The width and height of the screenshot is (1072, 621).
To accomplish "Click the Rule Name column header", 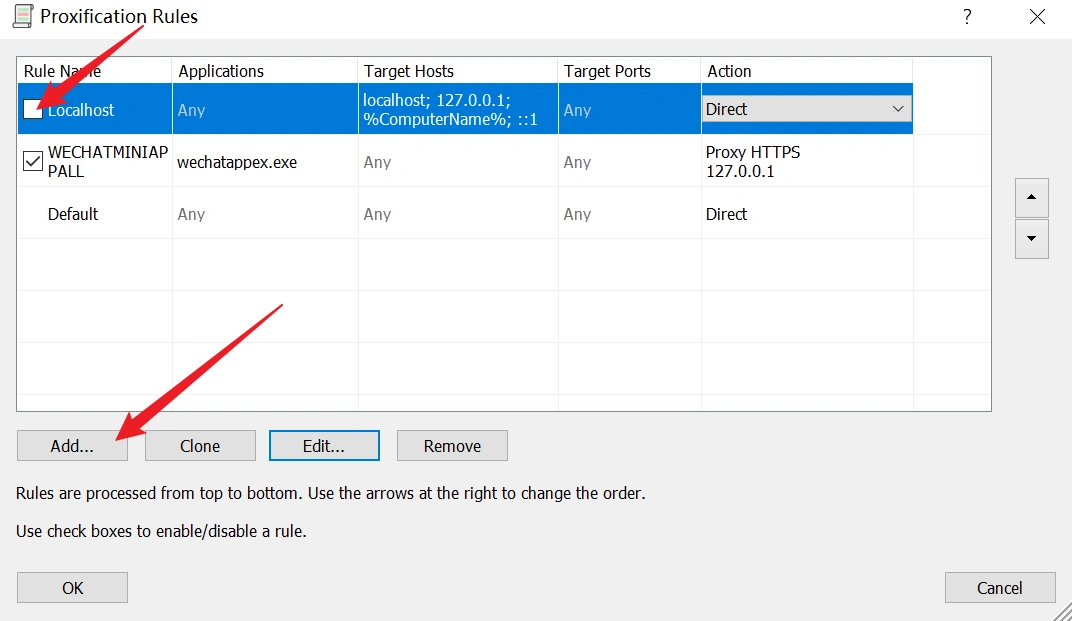I will click(x=62, y=71).
